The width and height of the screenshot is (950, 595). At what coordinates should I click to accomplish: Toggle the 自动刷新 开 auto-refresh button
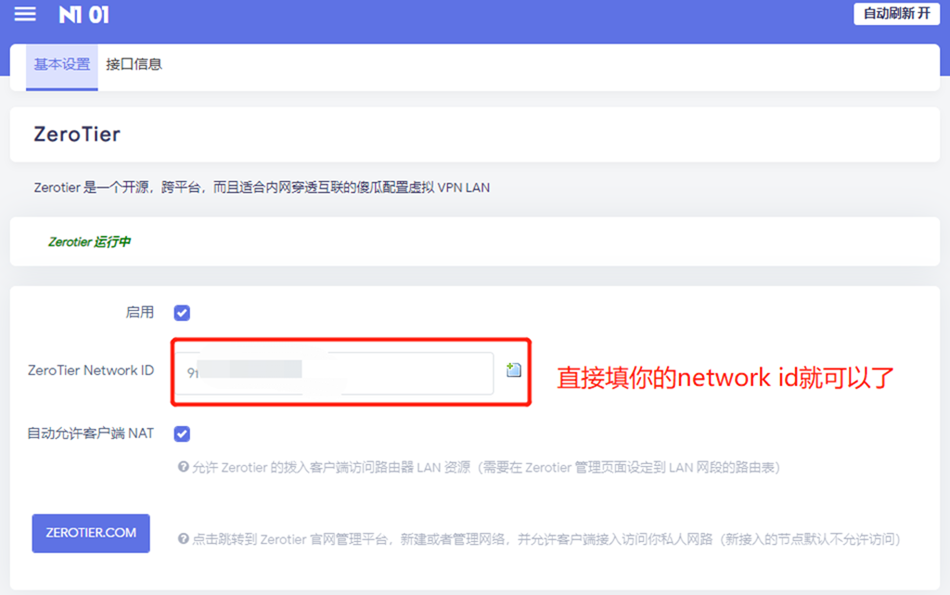897,14
